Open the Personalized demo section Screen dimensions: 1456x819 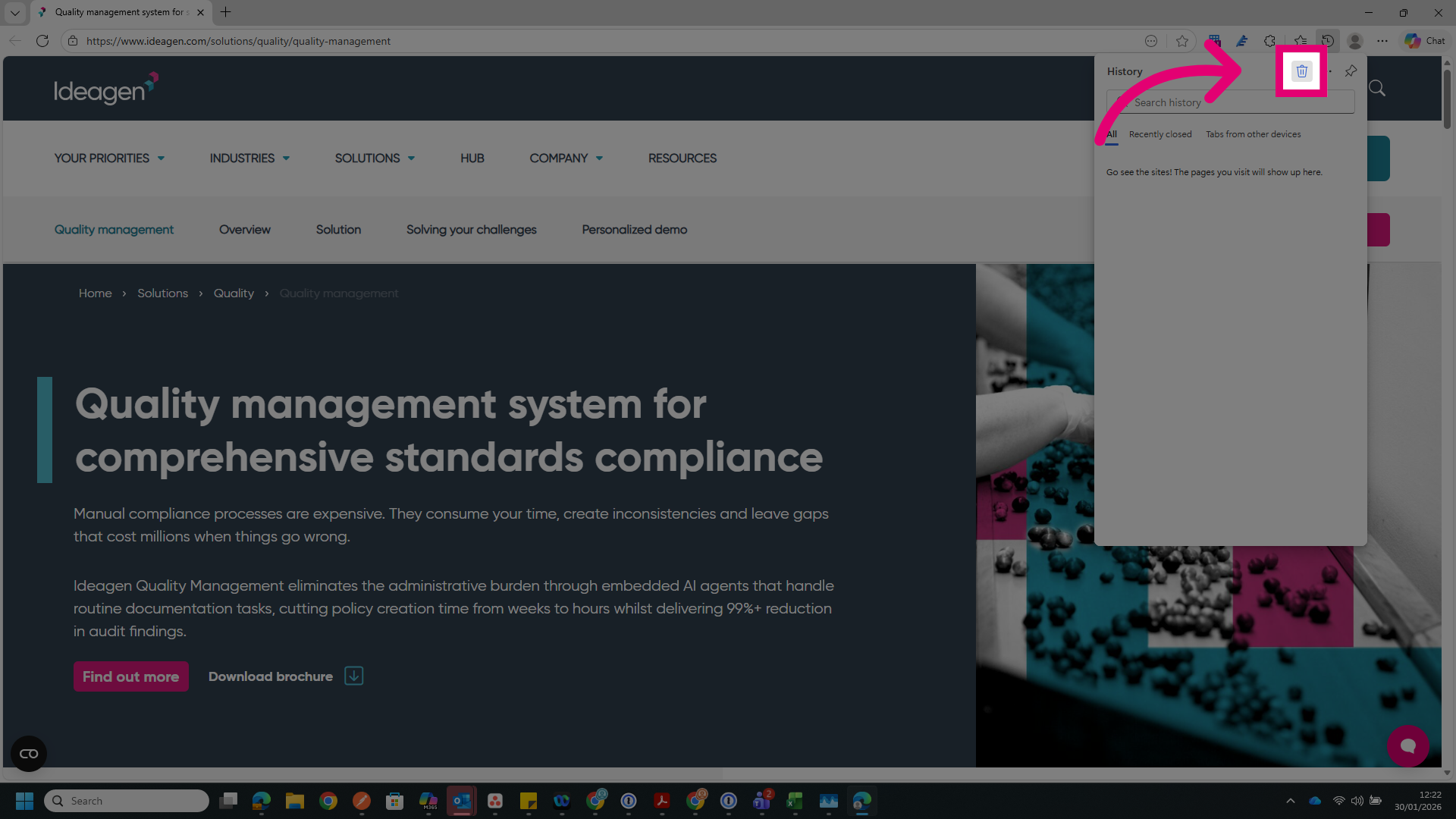point(634,229)
